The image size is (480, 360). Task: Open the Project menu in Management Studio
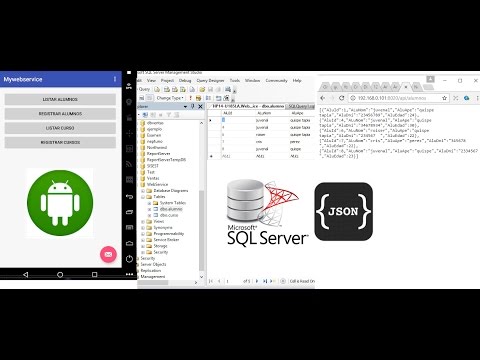[x=167, y=80]
